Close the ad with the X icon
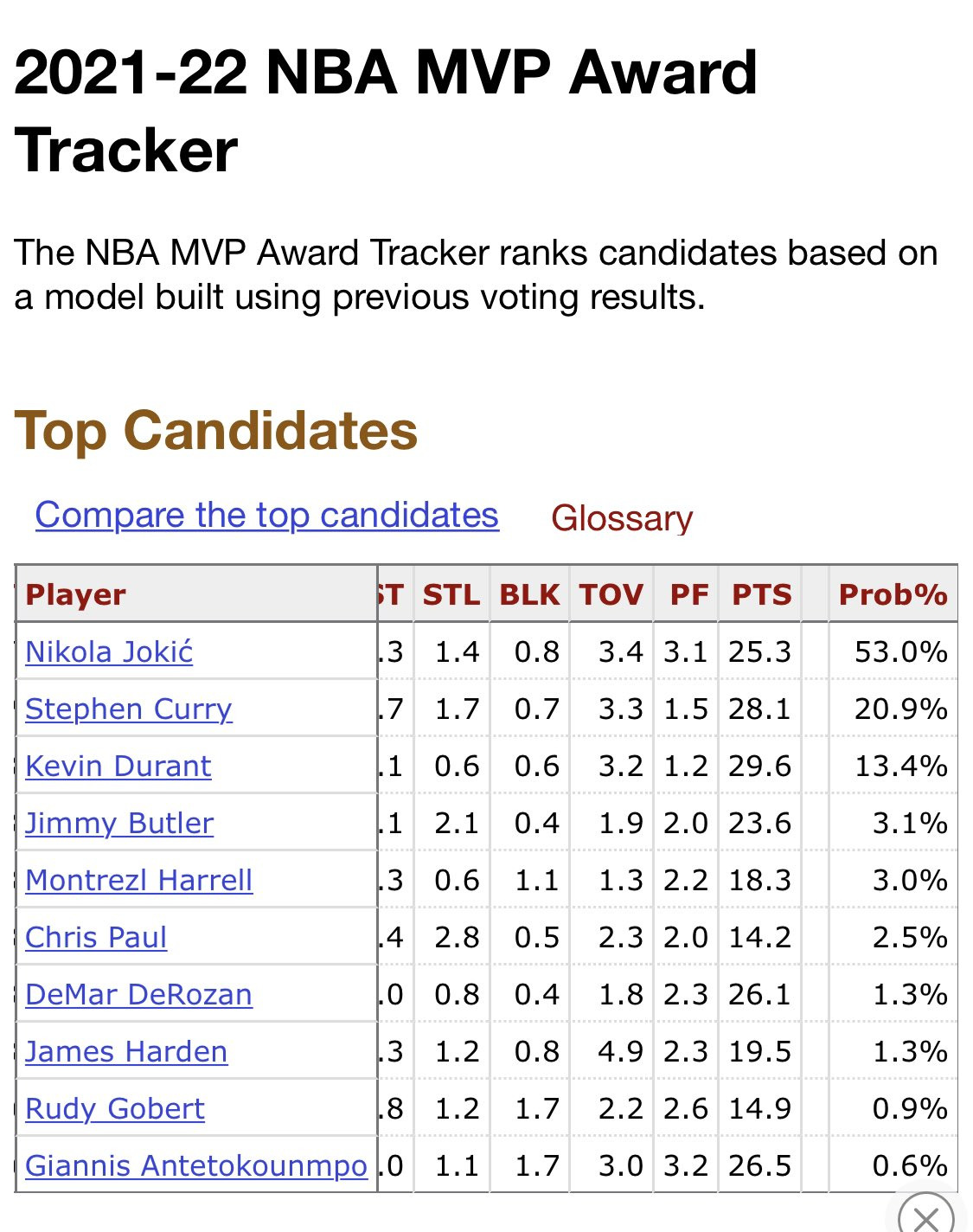This screenshot has height=1232, width=973. coord(926,1214)
